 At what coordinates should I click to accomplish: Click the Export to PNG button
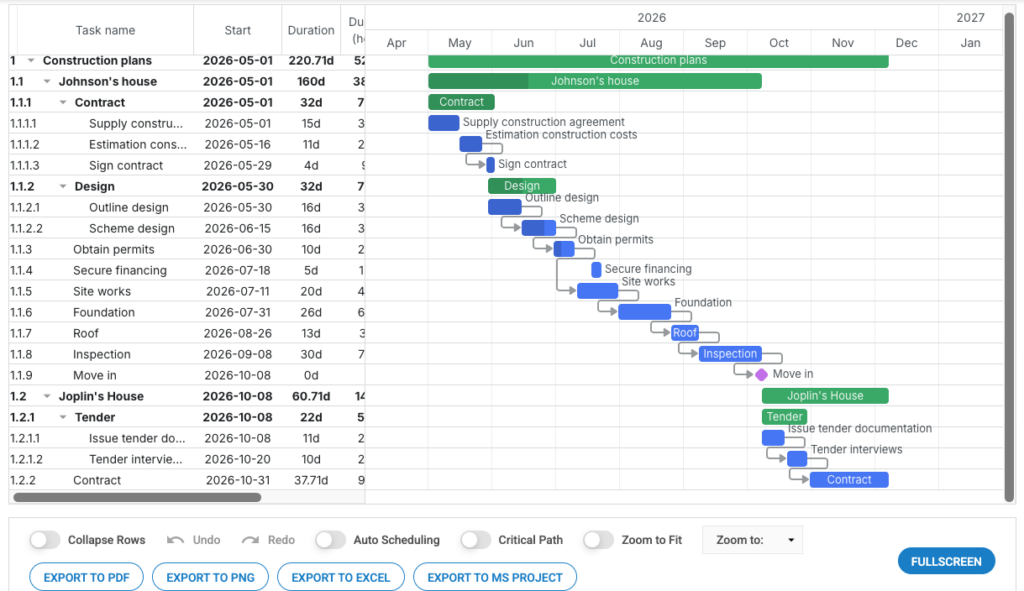pos(210,577)
